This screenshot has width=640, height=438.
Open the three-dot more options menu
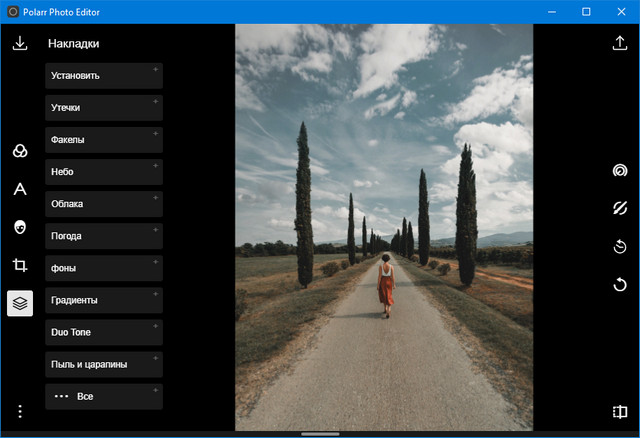click(20, 411)
